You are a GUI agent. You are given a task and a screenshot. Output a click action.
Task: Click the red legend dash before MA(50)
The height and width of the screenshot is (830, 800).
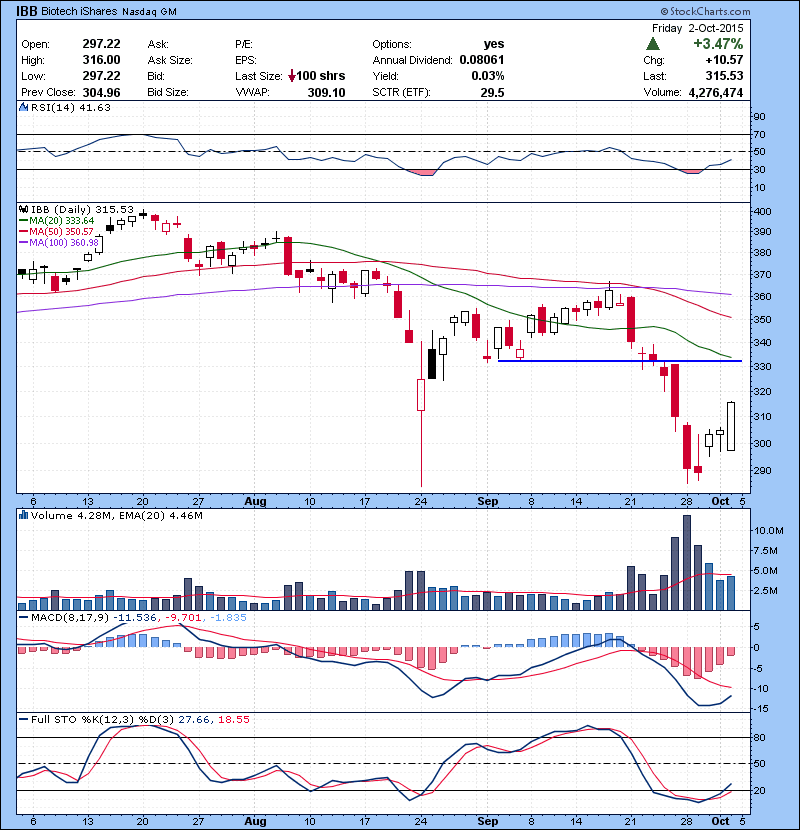click(23, 232)
